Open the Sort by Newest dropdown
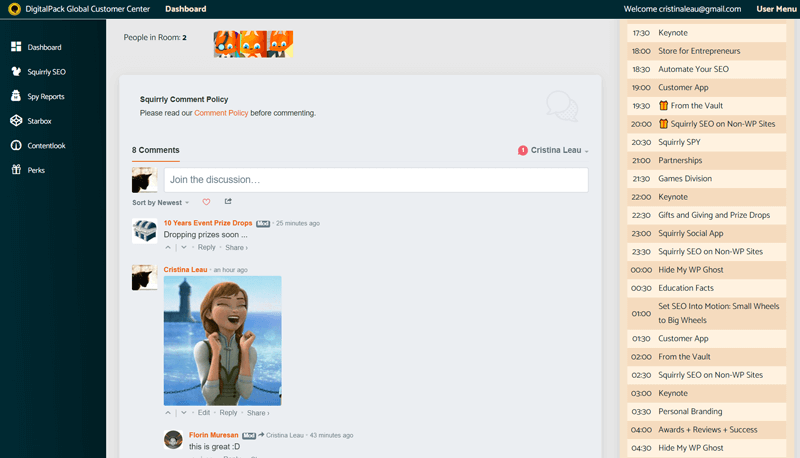Screen dimensions: 800x458 click(160, 202)
